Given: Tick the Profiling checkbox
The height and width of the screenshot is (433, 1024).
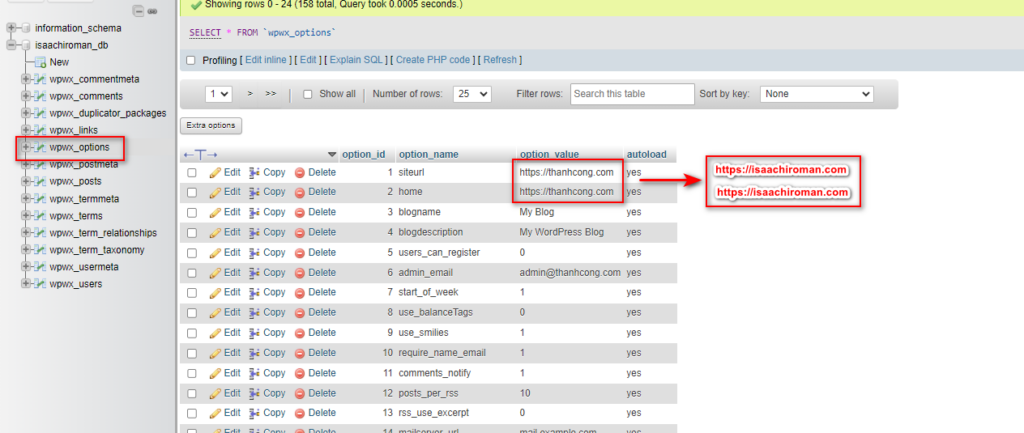Looking at the screenshot, I should 191,60.
